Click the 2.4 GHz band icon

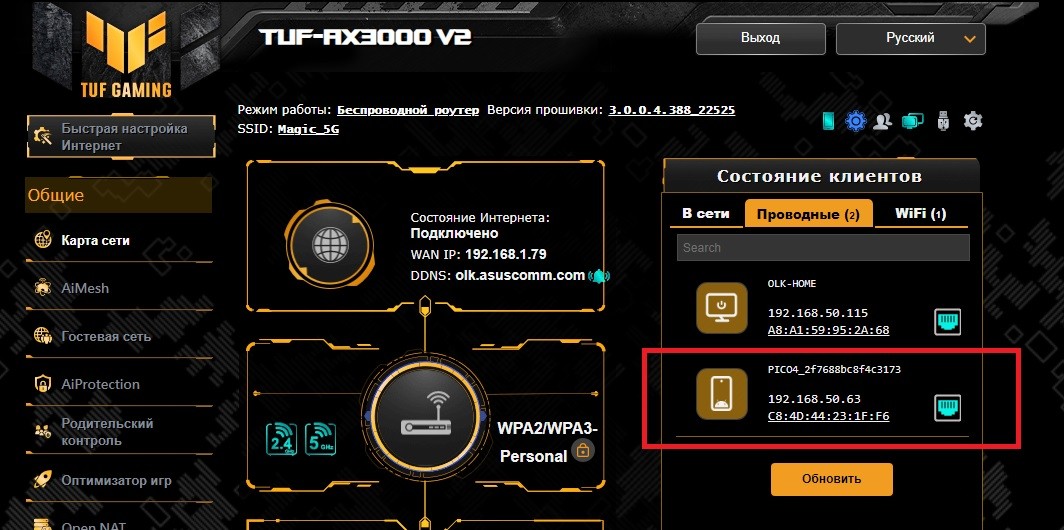[281, 438]
